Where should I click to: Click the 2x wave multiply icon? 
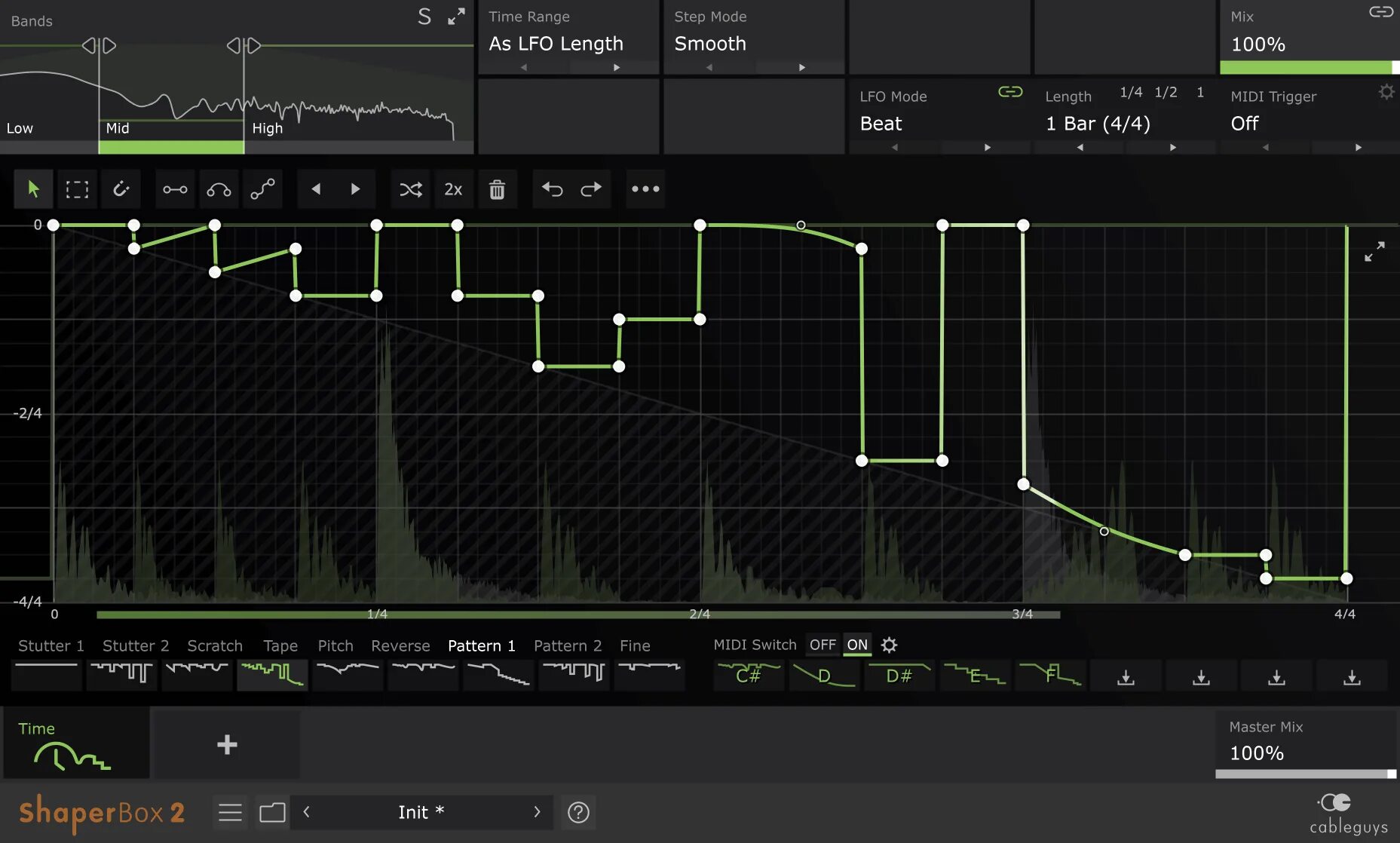(454, 189)
